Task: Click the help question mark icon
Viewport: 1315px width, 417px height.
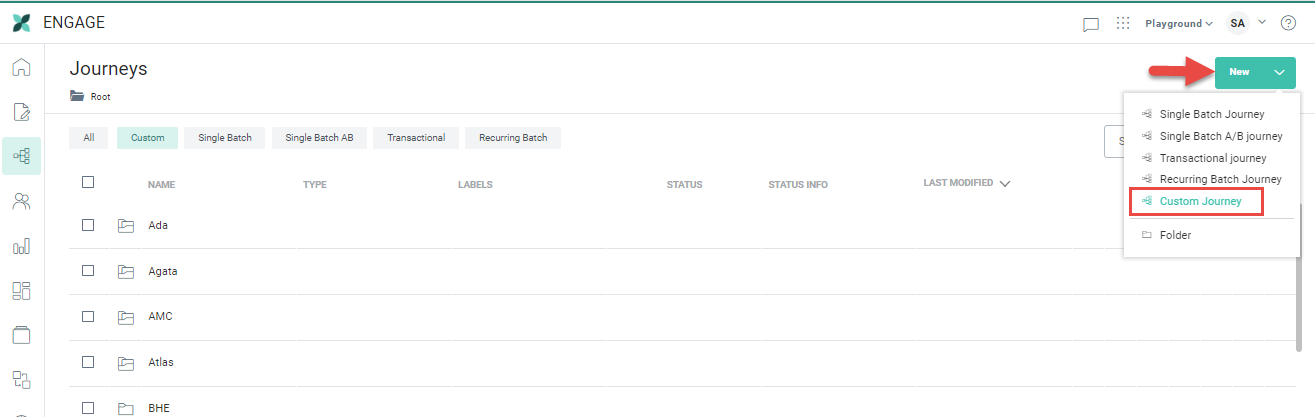Action: coord(1288,23)
